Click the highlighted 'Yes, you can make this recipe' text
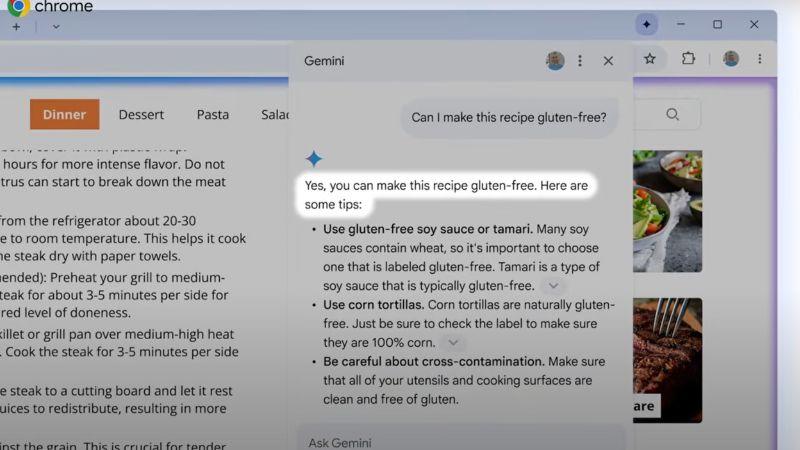 (446, 194)
